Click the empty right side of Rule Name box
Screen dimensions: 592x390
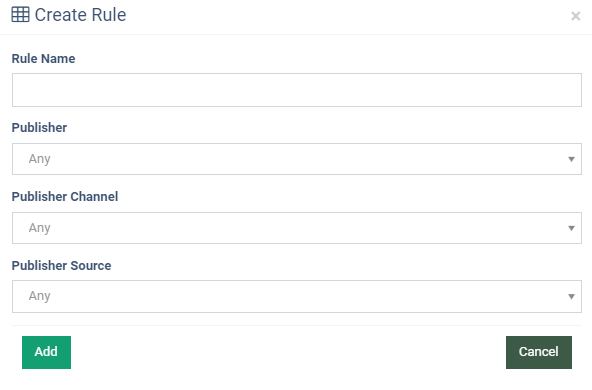coord(491,90)
